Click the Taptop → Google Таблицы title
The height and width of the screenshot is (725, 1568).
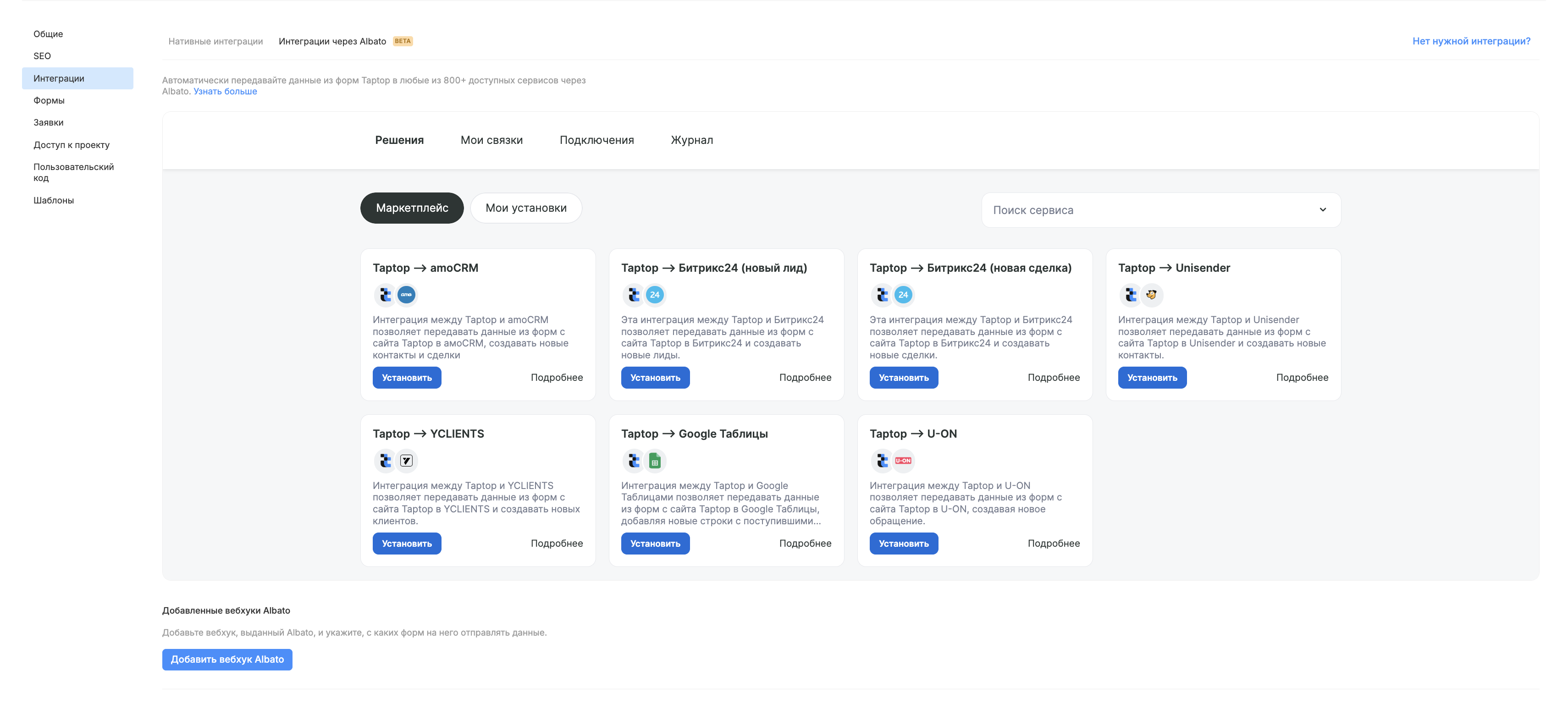pos(694,434)
